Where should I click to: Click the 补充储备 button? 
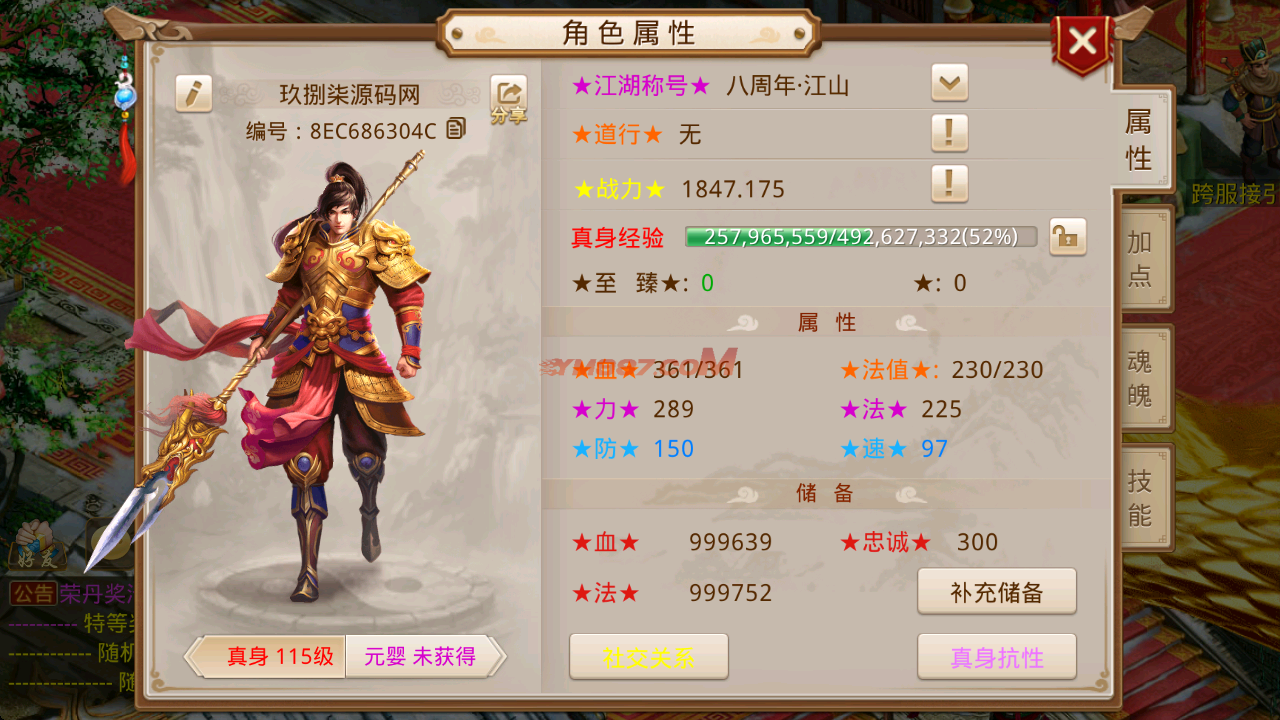pyautogui.click(x=997, y=592)
